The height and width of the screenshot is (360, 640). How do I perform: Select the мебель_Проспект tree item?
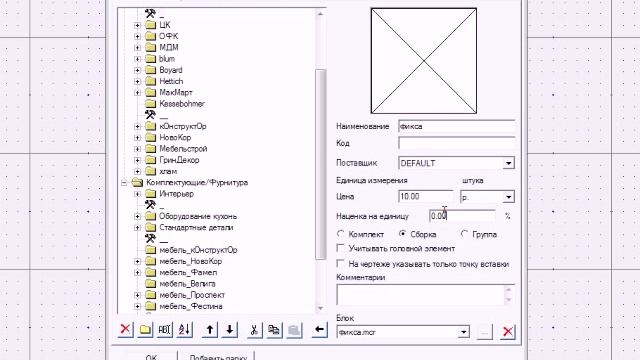192,295
